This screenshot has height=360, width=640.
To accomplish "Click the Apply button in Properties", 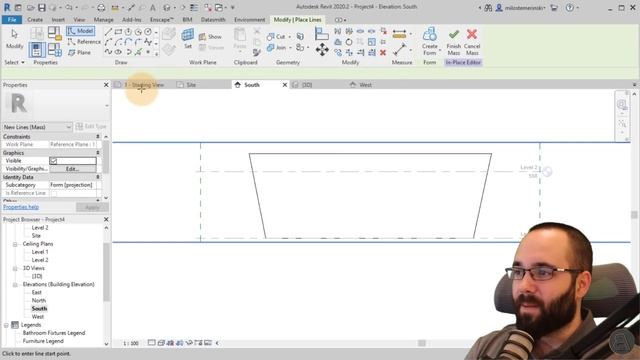I will [x=92, y=207].
